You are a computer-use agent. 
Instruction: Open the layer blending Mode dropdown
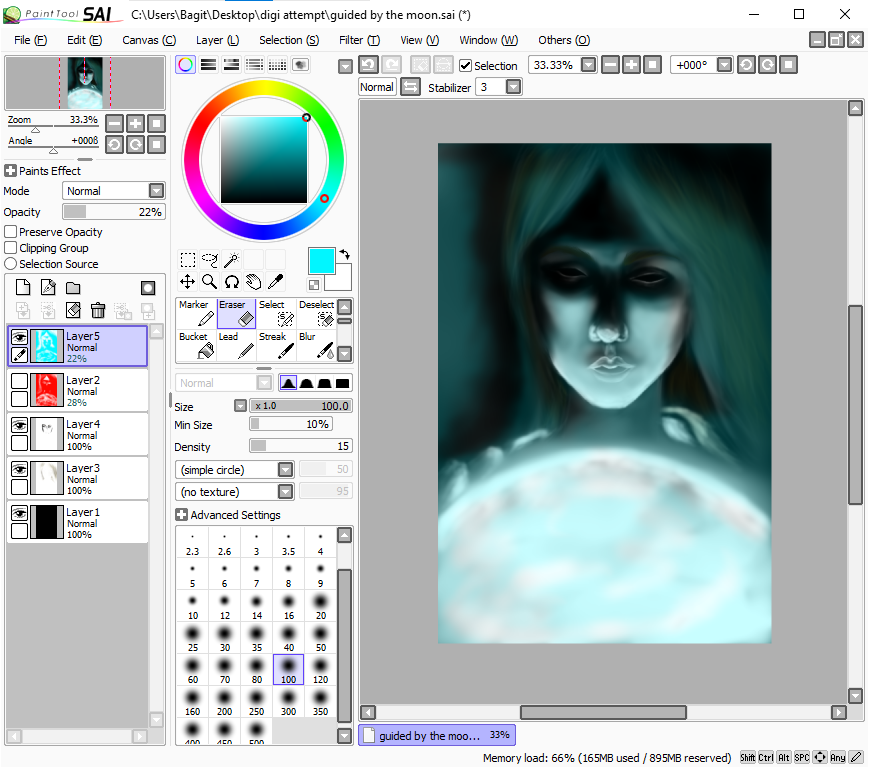pos(156,191)
